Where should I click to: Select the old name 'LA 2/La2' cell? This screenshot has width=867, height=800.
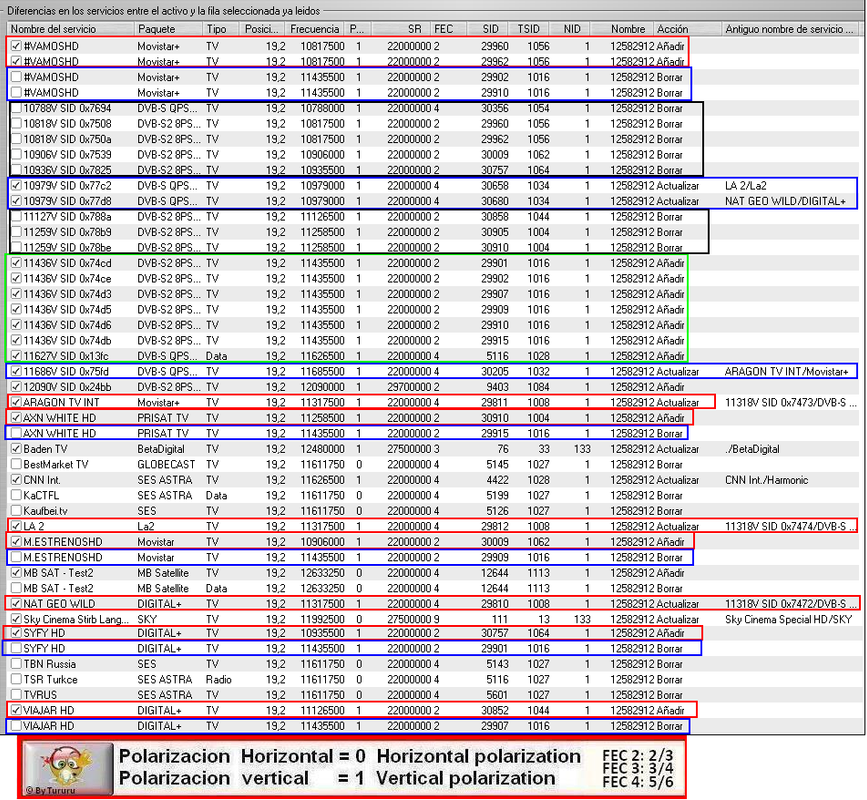pos(745,186)
